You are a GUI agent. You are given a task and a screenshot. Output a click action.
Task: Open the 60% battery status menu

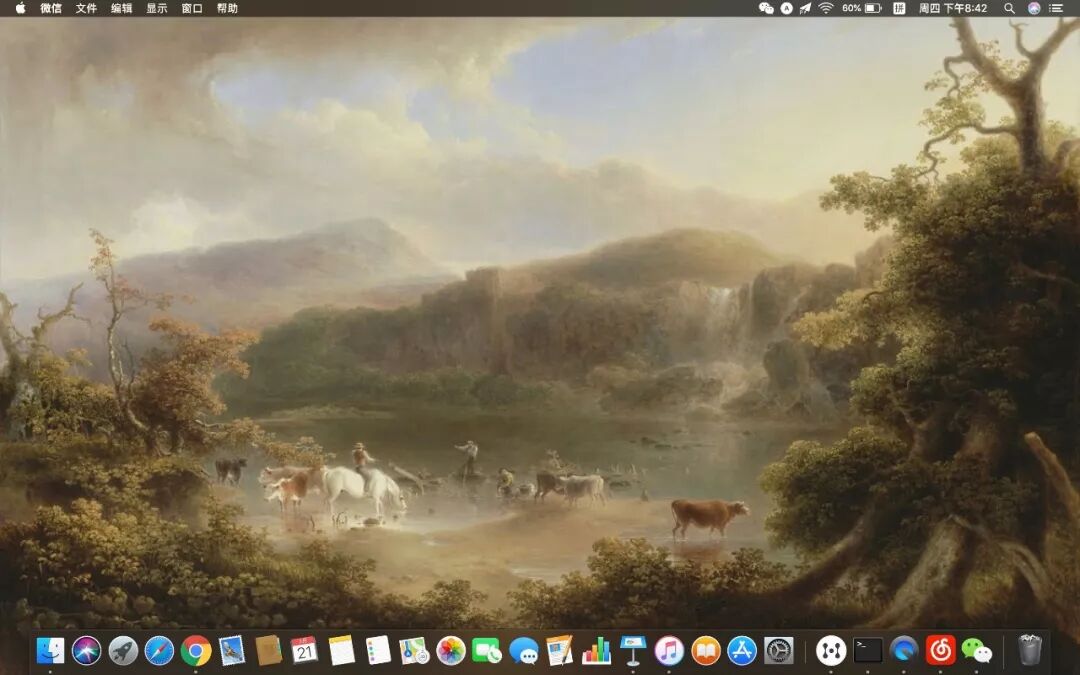pyautogui.click(x=862, y=8)
